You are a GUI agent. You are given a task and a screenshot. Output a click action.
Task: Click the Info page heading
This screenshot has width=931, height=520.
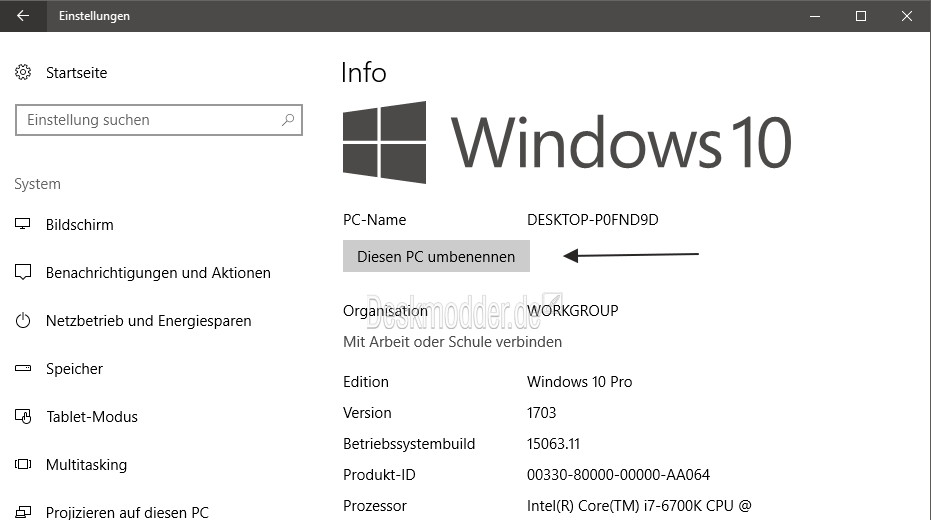click(364, 73)
